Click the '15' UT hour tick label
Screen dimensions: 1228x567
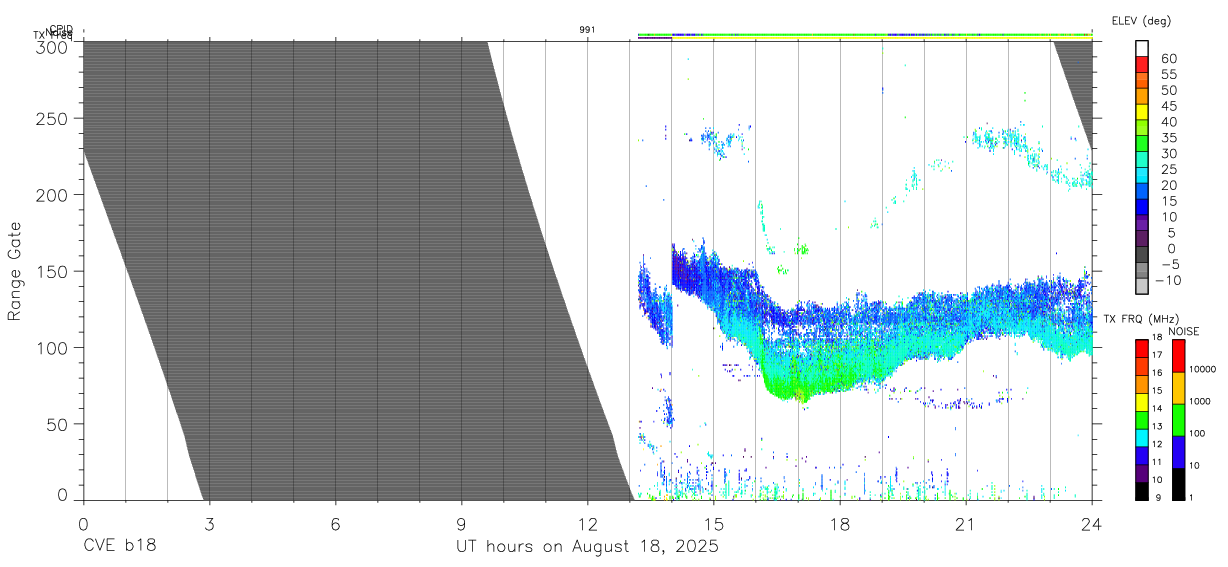714,524
